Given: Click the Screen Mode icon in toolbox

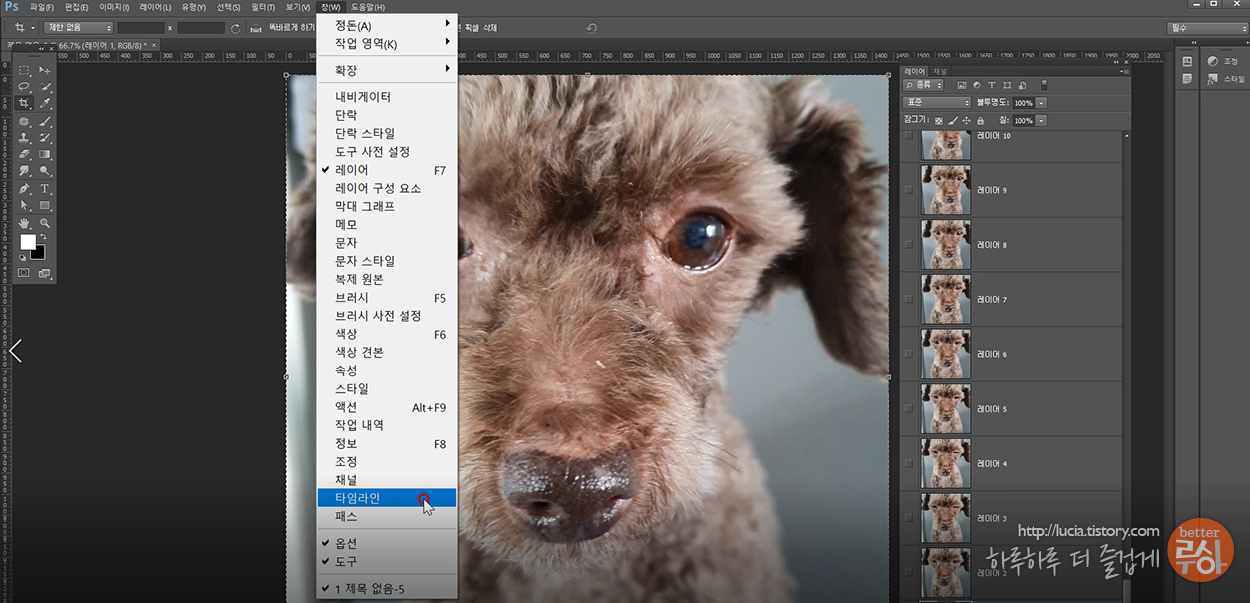Looking at the screenshot, I should 45,272.
